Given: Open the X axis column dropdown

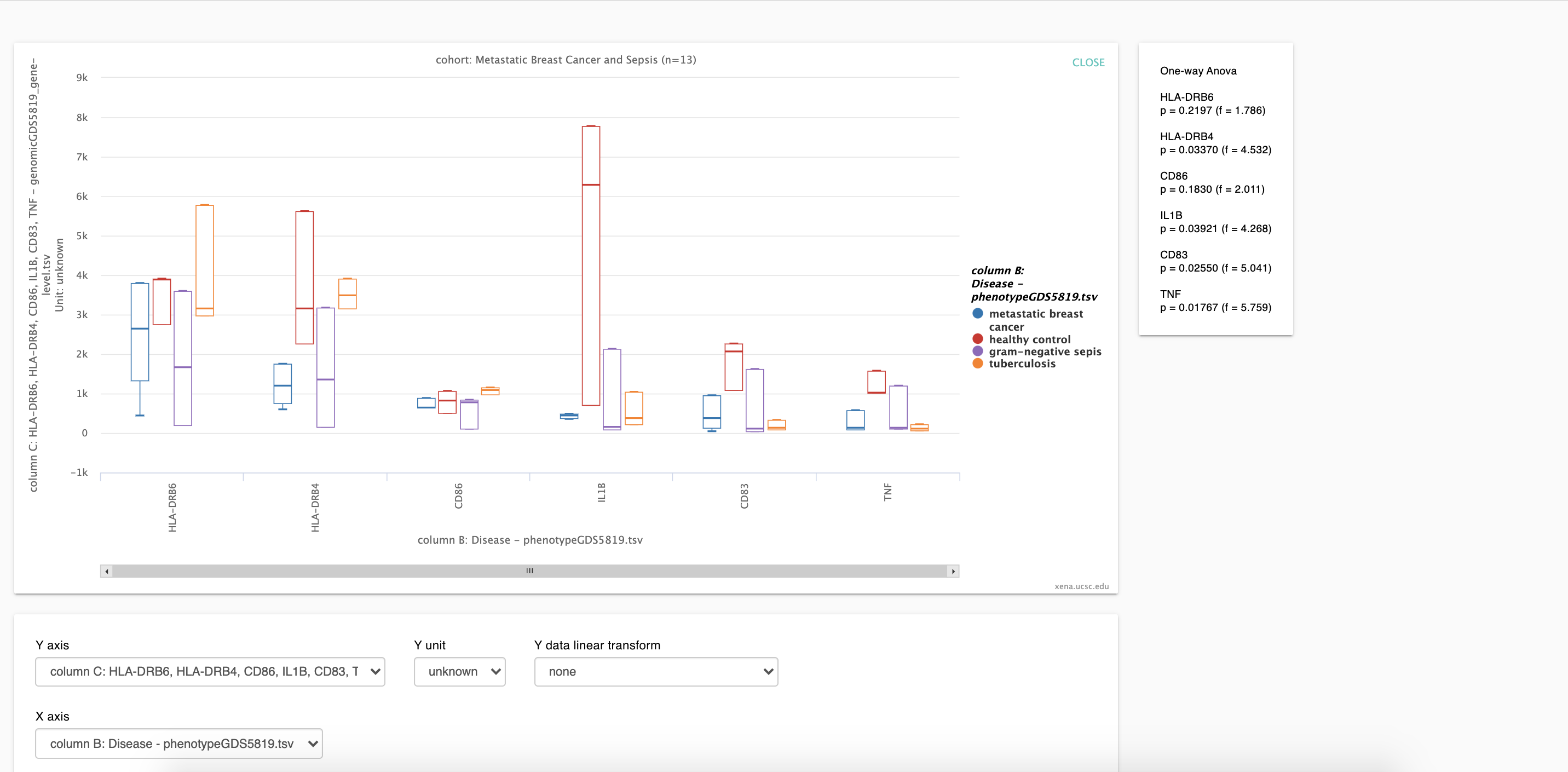Looking at the screenshot, I should pyautogui.click(x=179, y=744).
